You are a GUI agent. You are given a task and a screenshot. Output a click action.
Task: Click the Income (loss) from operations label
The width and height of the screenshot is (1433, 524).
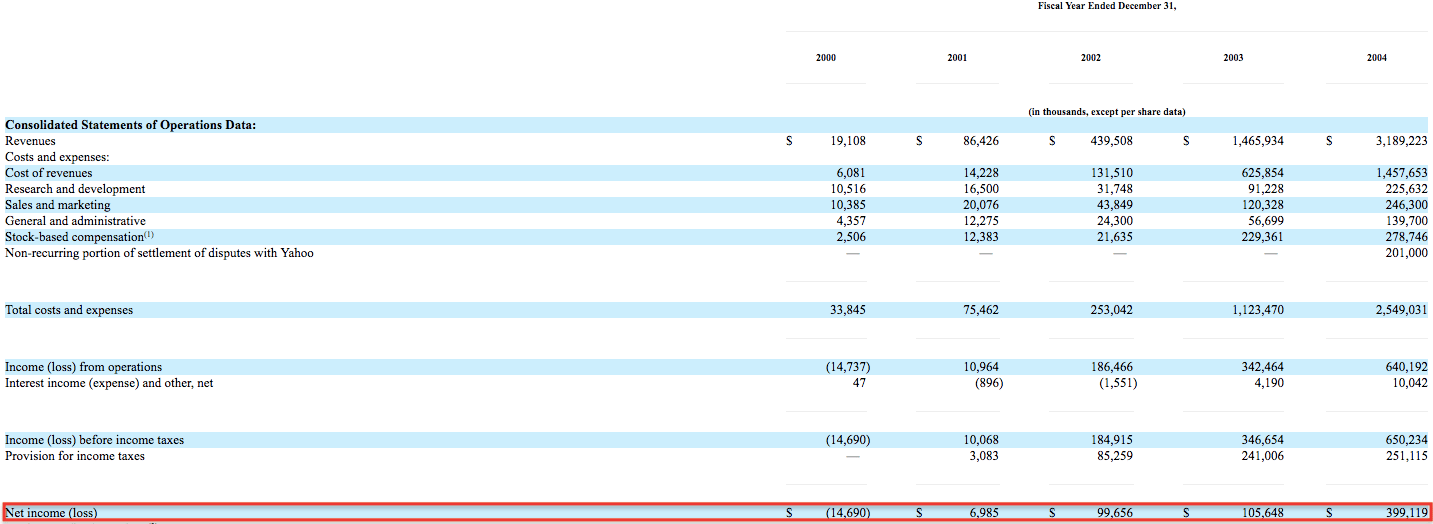click(84, 367)
